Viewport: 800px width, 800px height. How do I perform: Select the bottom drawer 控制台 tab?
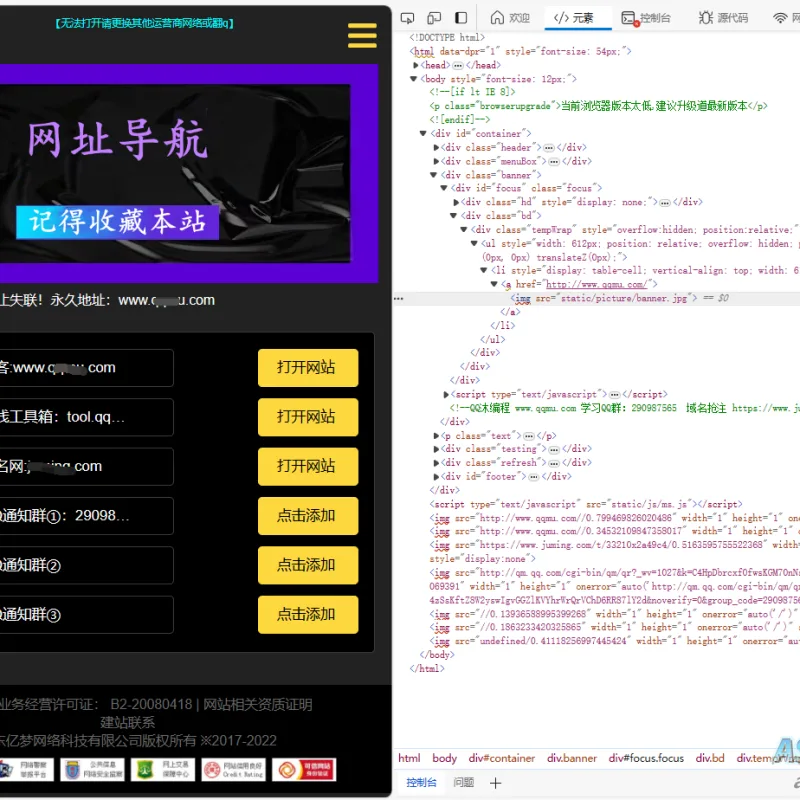point(421,782)
